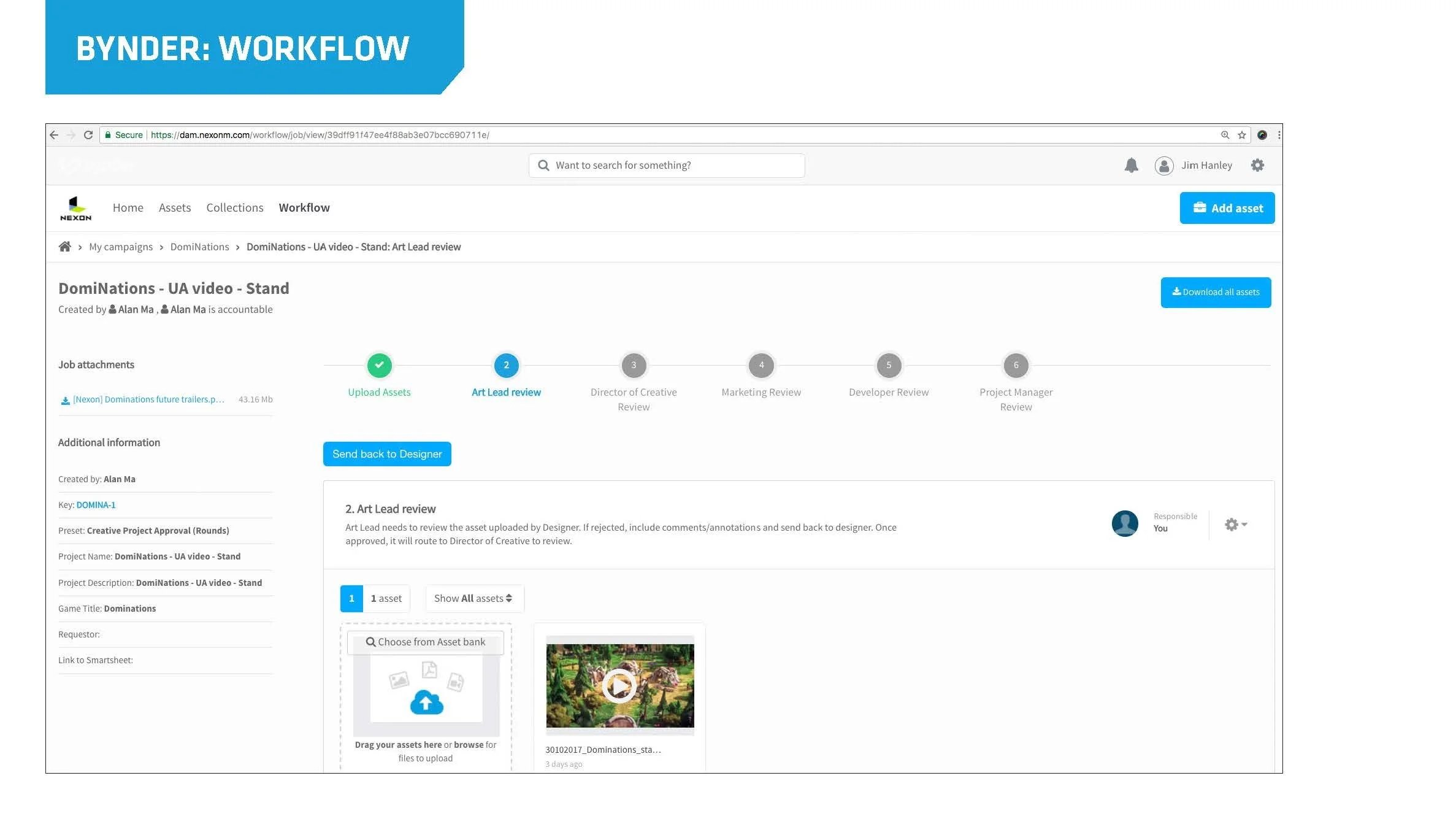Image resolution: width=1456 pixels, height=819 pixels.
Task: Click the Add asset button
Action: [x=1227, y=208]
